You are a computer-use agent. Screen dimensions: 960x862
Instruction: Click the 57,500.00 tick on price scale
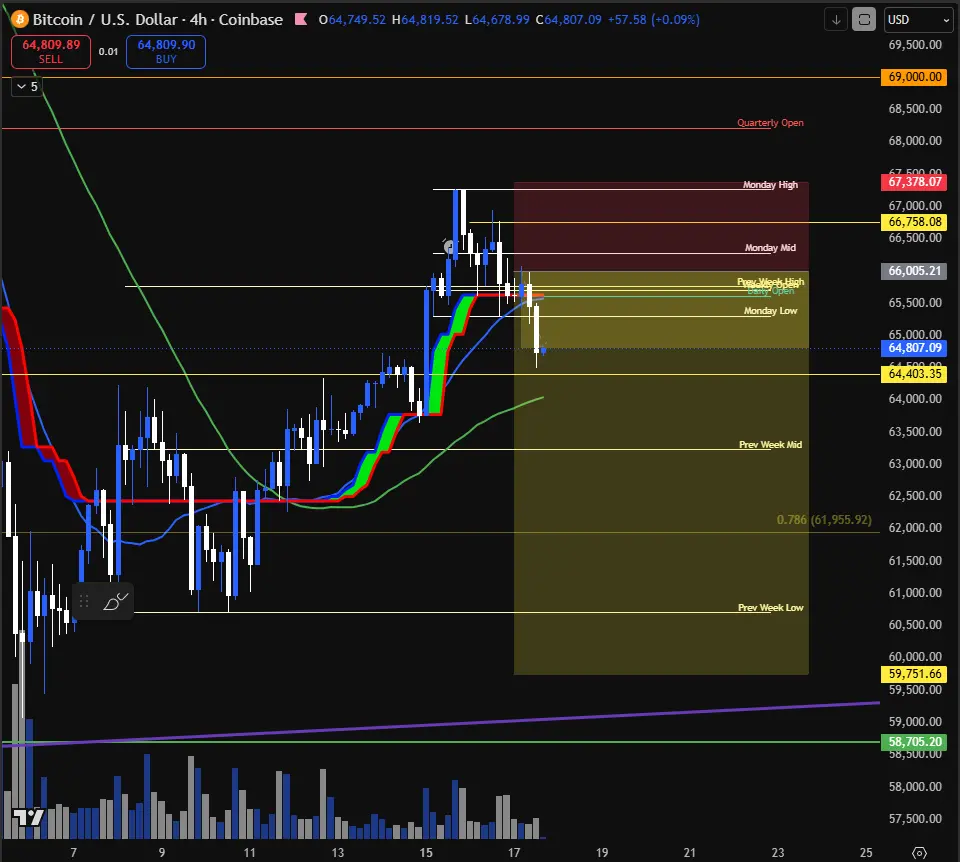pyautogui.click(x=915, y=819)
